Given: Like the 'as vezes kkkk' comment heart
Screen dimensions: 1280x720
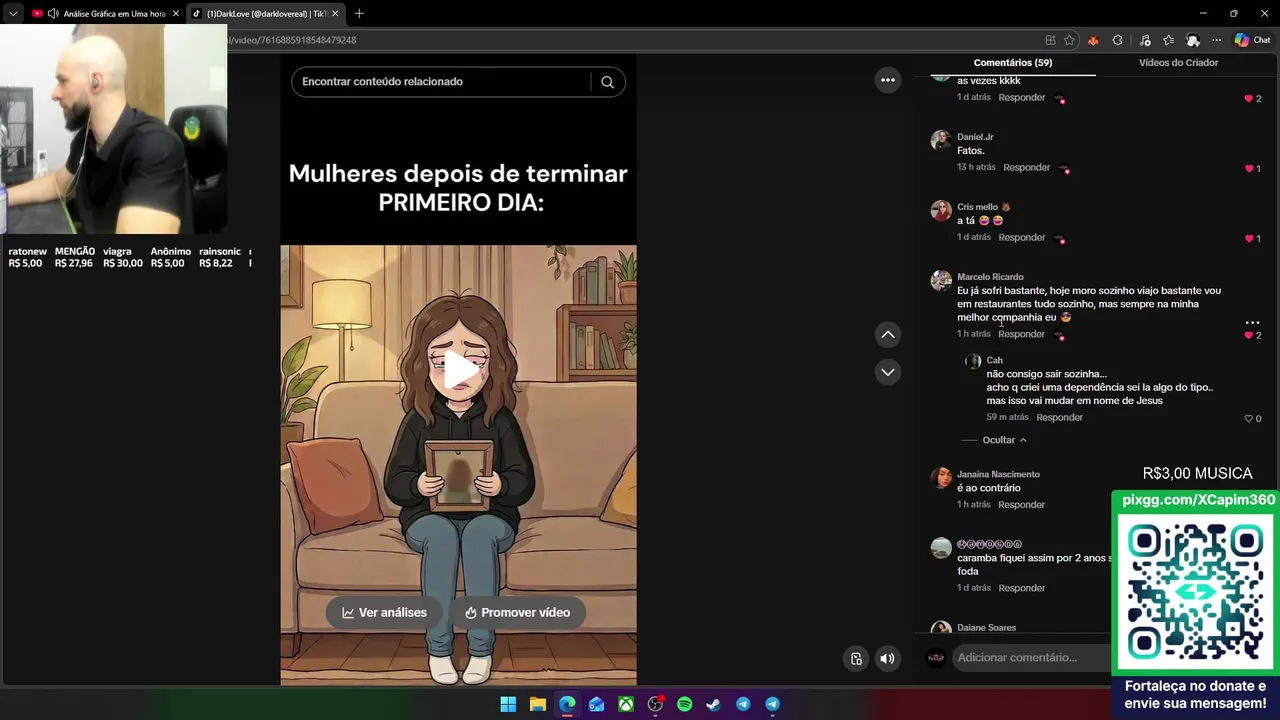Looking at the screenshot, I should (x=1249, y=99).
